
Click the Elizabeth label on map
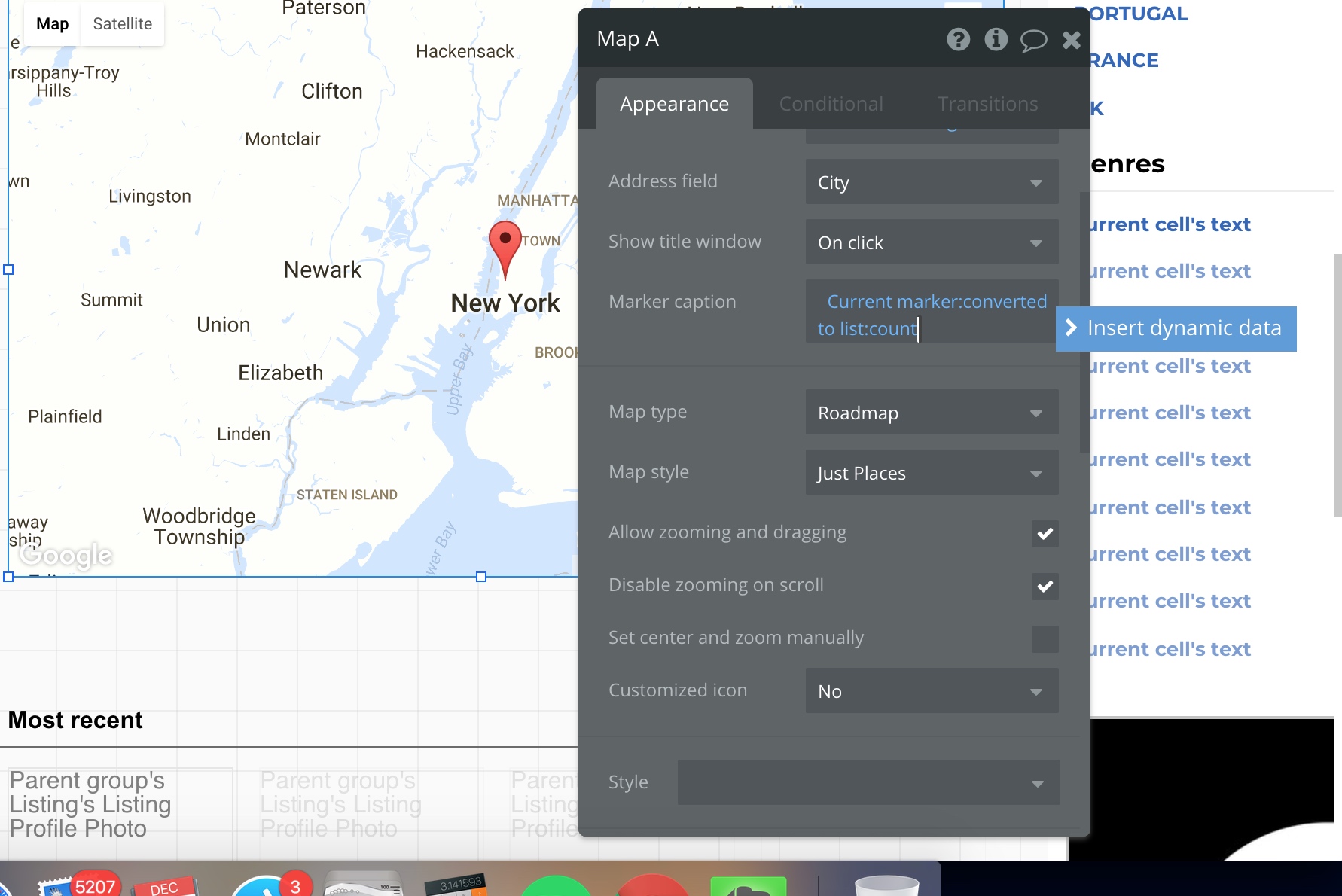[x=280, y=373]
